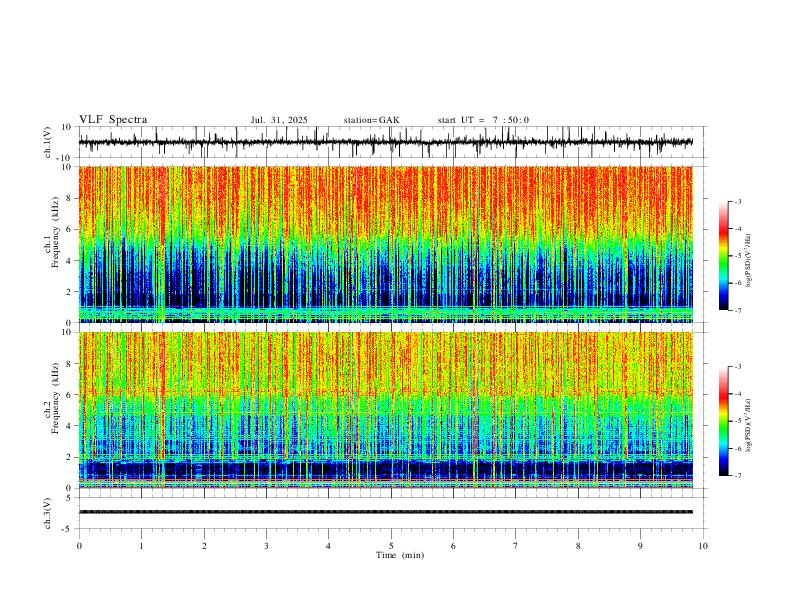Click the ch.1 color scale bar

[x=723, y=256]
